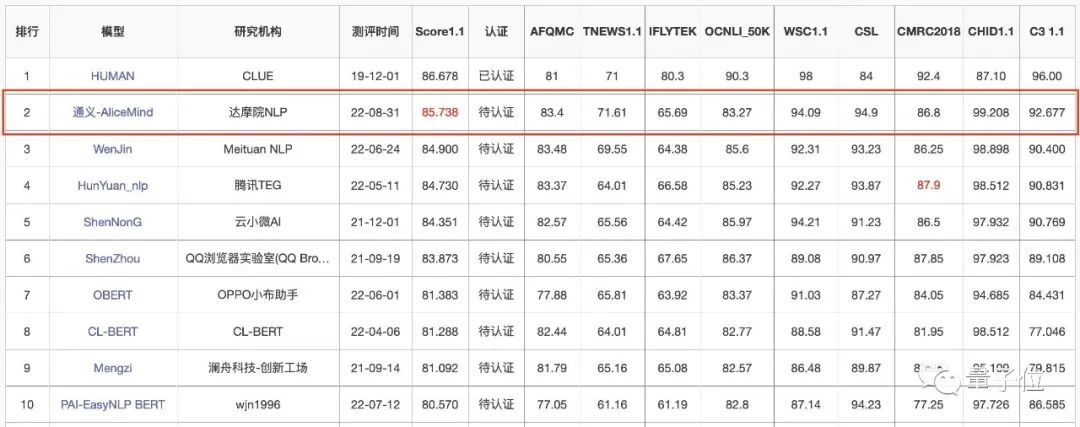This screenshot has width=1080, height=427.
Task: Click the OBERT model link
Action: pyautogui.click(x=112, y=295)
